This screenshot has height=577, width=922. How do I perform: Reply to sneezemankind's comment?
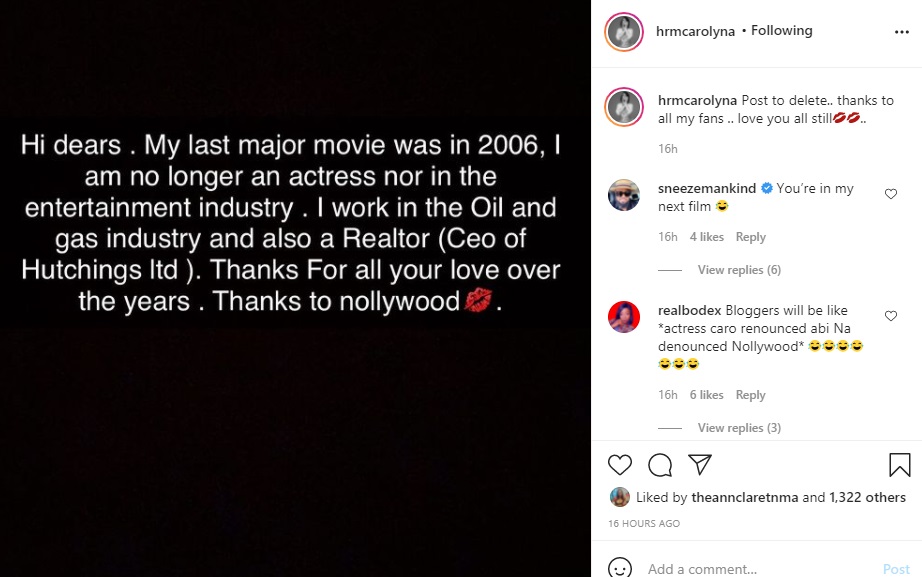point(750,237)
